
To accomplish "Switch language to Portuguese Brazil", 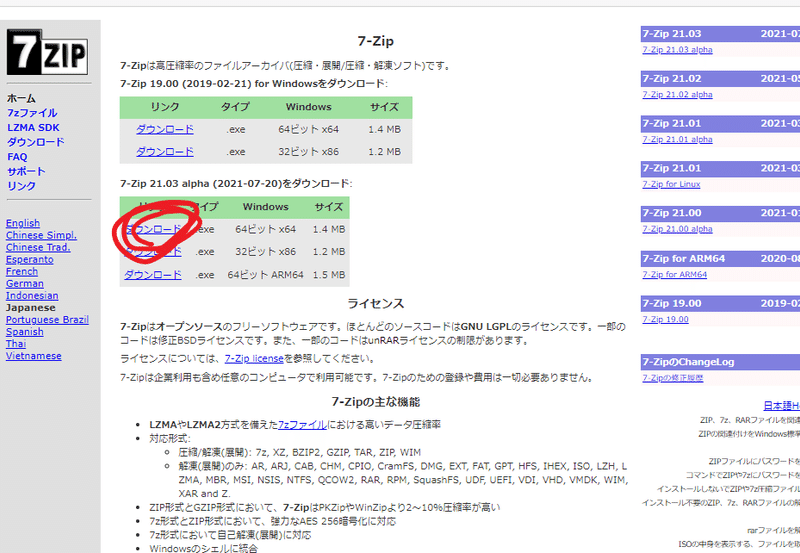I will [47, 320].
